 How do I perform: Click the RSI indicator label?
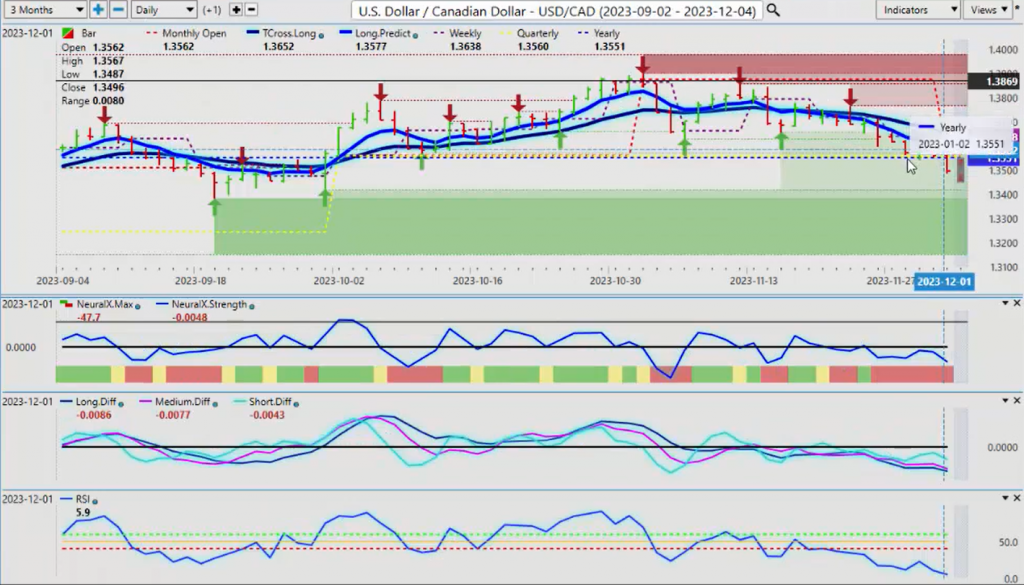click(83, 499)
